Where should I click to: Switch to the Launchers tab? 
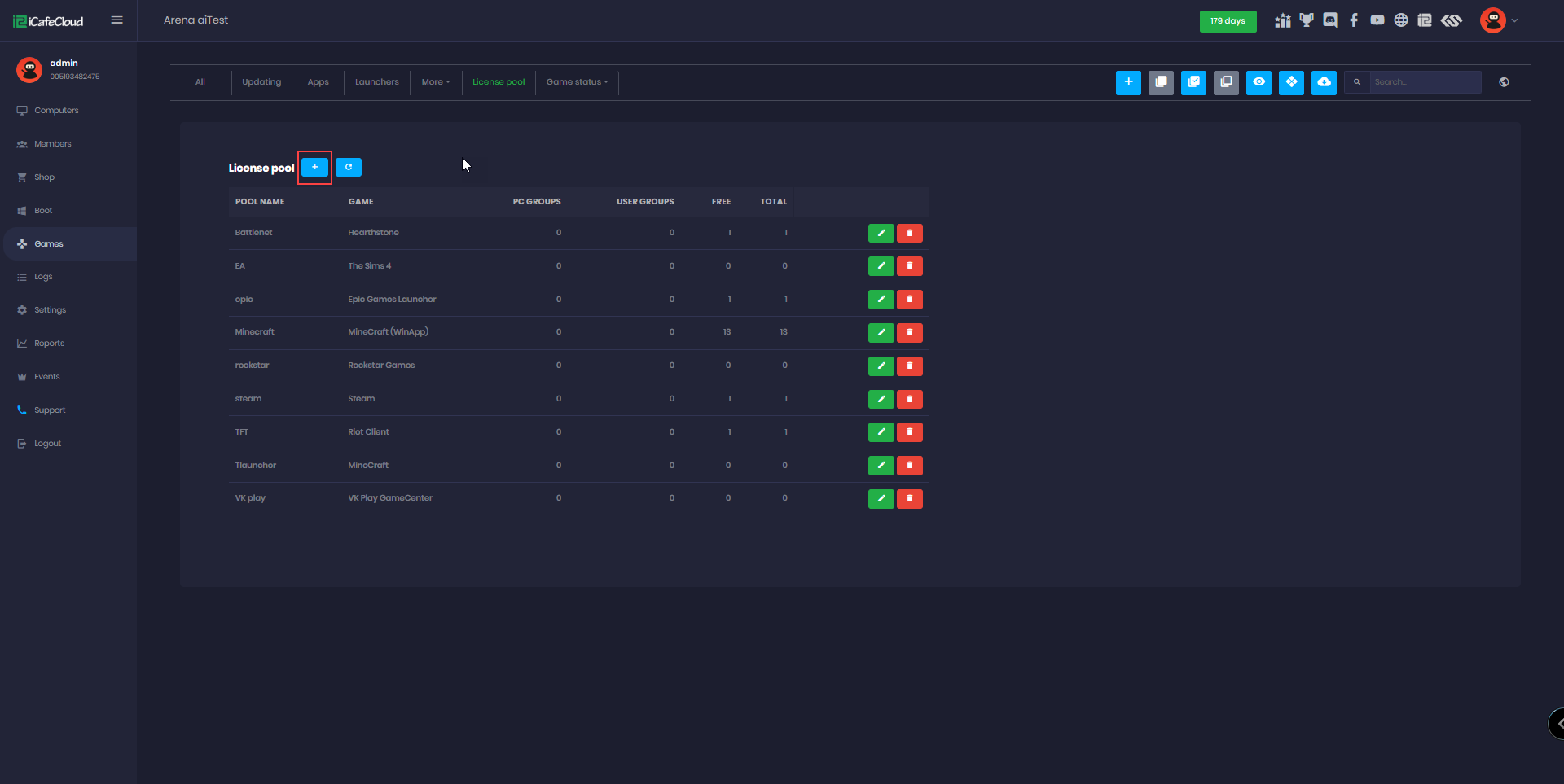click(x=376, y=82)
